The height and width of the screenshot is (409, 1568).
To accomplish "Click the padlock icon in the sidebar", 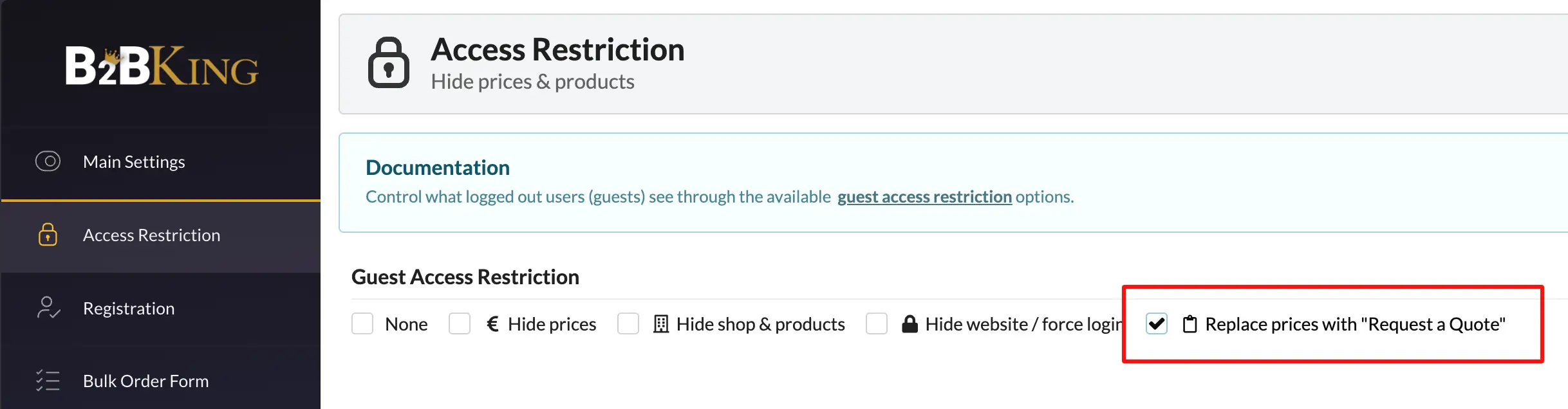I will [48, 235].
